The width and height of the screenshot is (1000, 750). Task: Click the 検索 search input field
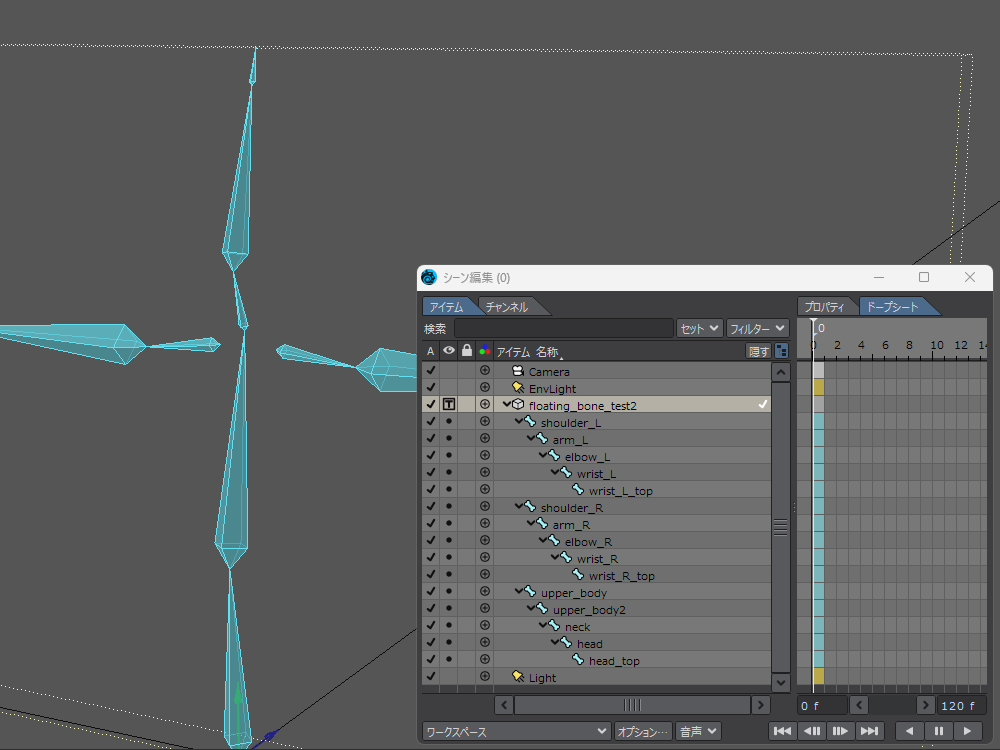pos(564,328)
